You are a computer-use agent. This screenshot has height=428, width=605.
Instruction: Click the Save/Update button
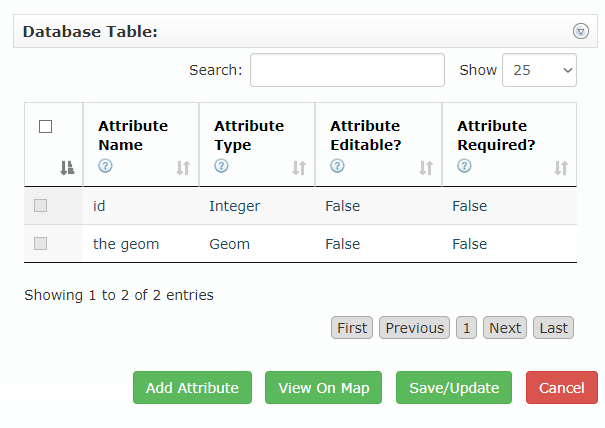coord(454,387)
